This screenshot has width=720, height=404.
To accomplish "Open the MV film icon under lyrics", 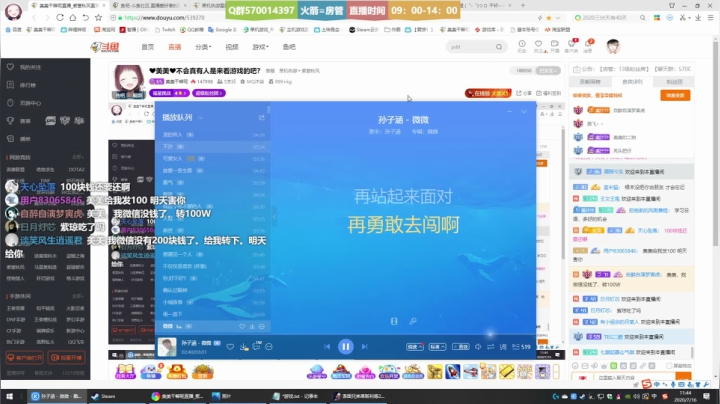I will pyautogui.click(x=394, y=321).
